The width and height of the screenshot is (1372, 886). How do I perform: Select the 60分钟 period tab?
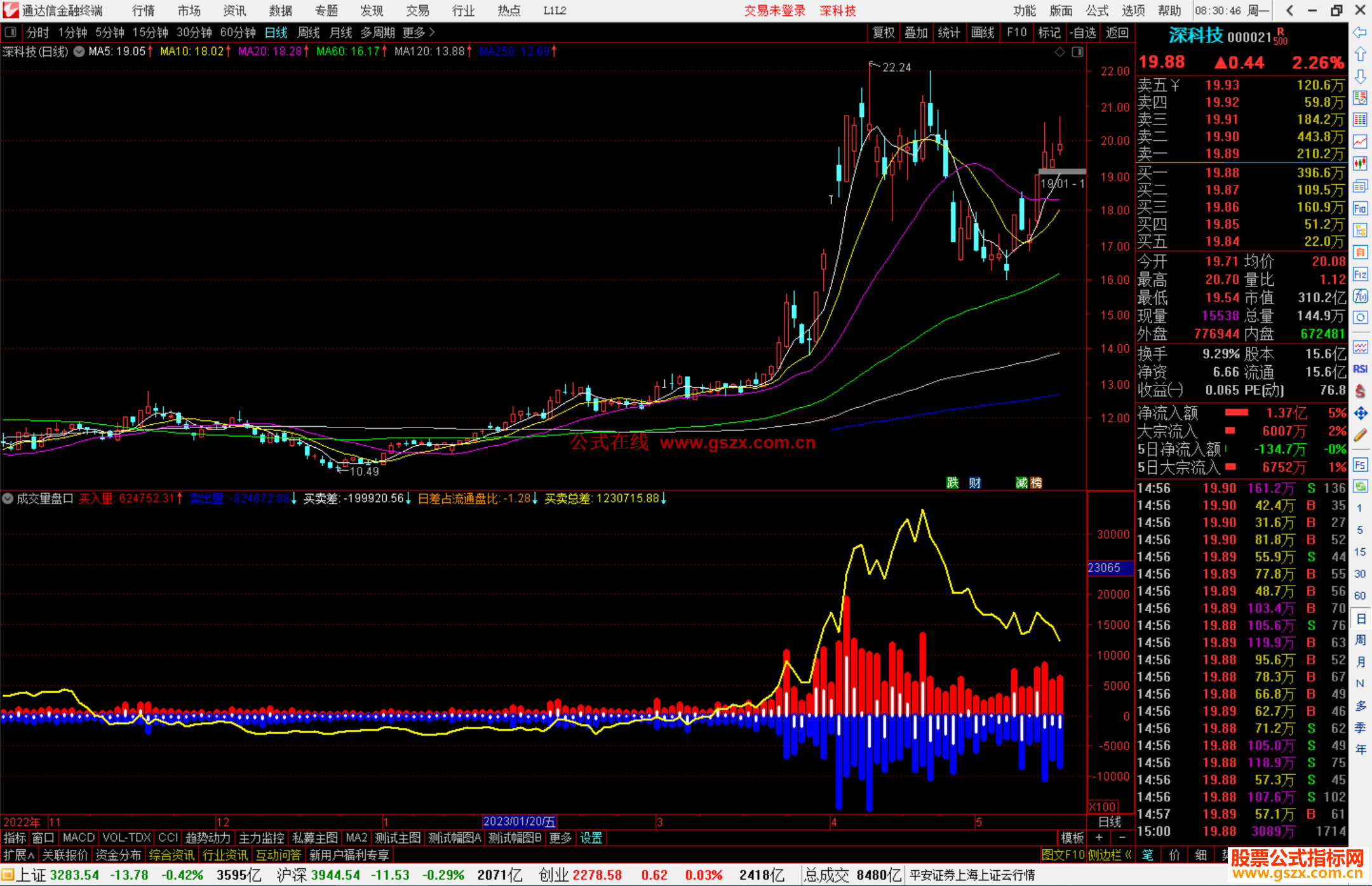(x=238, y=32)
